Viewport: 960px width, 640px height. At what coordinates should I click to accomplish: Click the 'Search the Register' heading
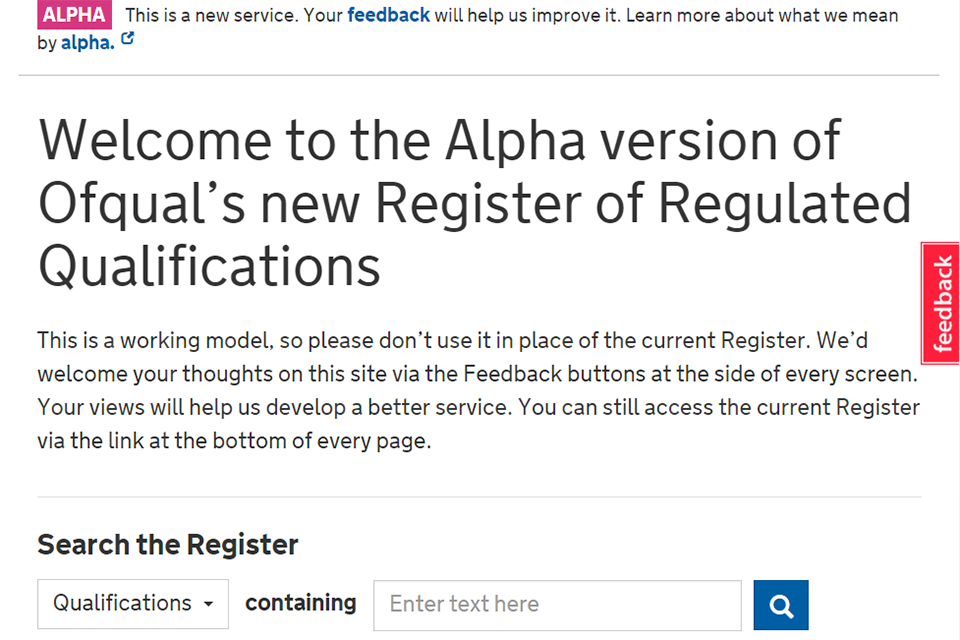pos(167,545)
